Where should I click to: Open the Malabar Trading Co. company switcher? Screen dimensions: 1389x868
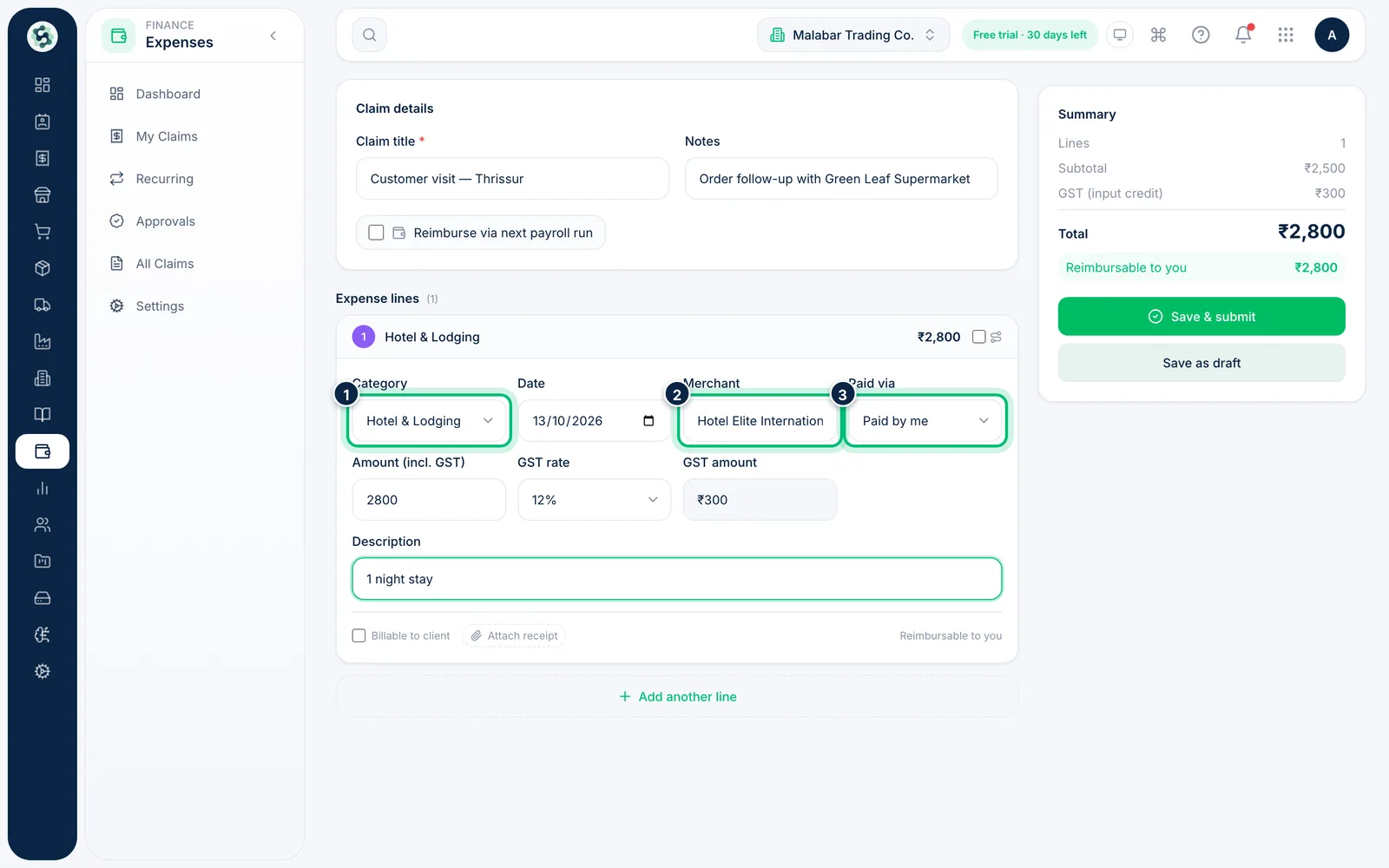[853, 35]
